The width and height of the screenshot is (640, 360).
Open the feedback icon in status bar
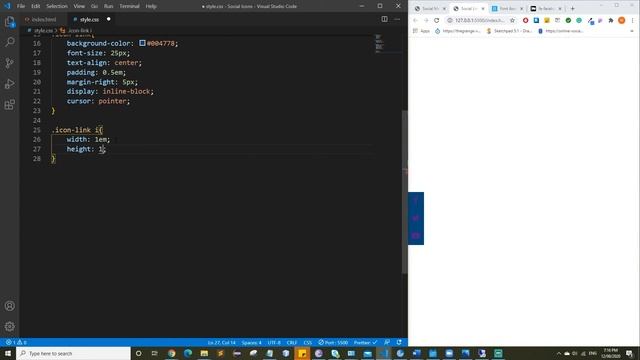(x=387, y=342)
